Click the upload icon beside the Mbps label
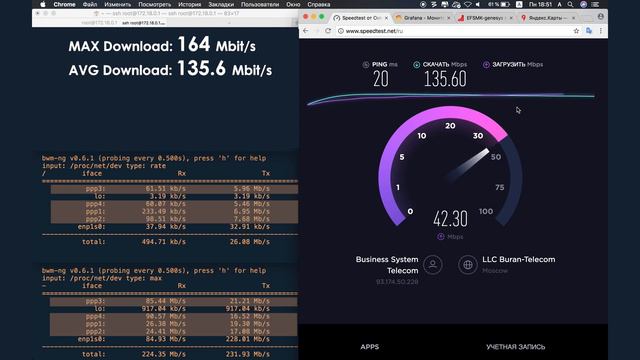Viewport: 640px width, 360px height. pyautogui.click(x=440, y=237)
